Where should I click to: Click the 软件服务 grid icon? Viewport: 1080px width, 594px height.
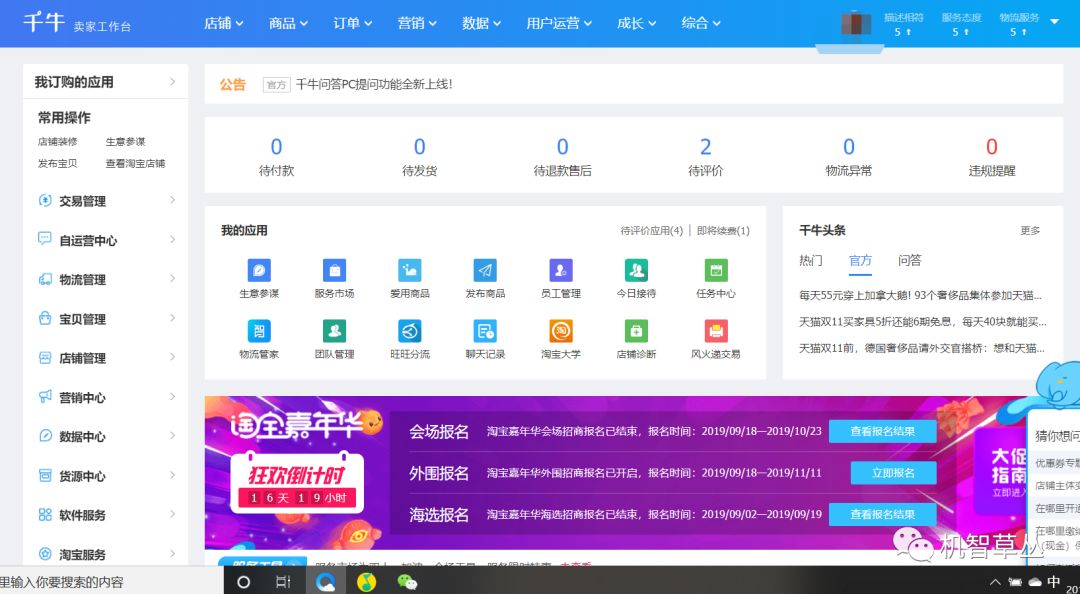coord(45,514)
